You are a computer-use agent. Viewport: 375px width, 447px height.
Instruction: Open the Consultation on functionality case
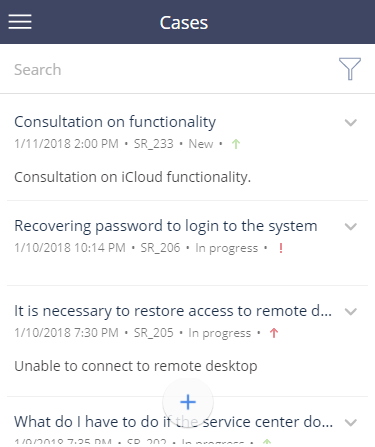click(x=115, y=122)
